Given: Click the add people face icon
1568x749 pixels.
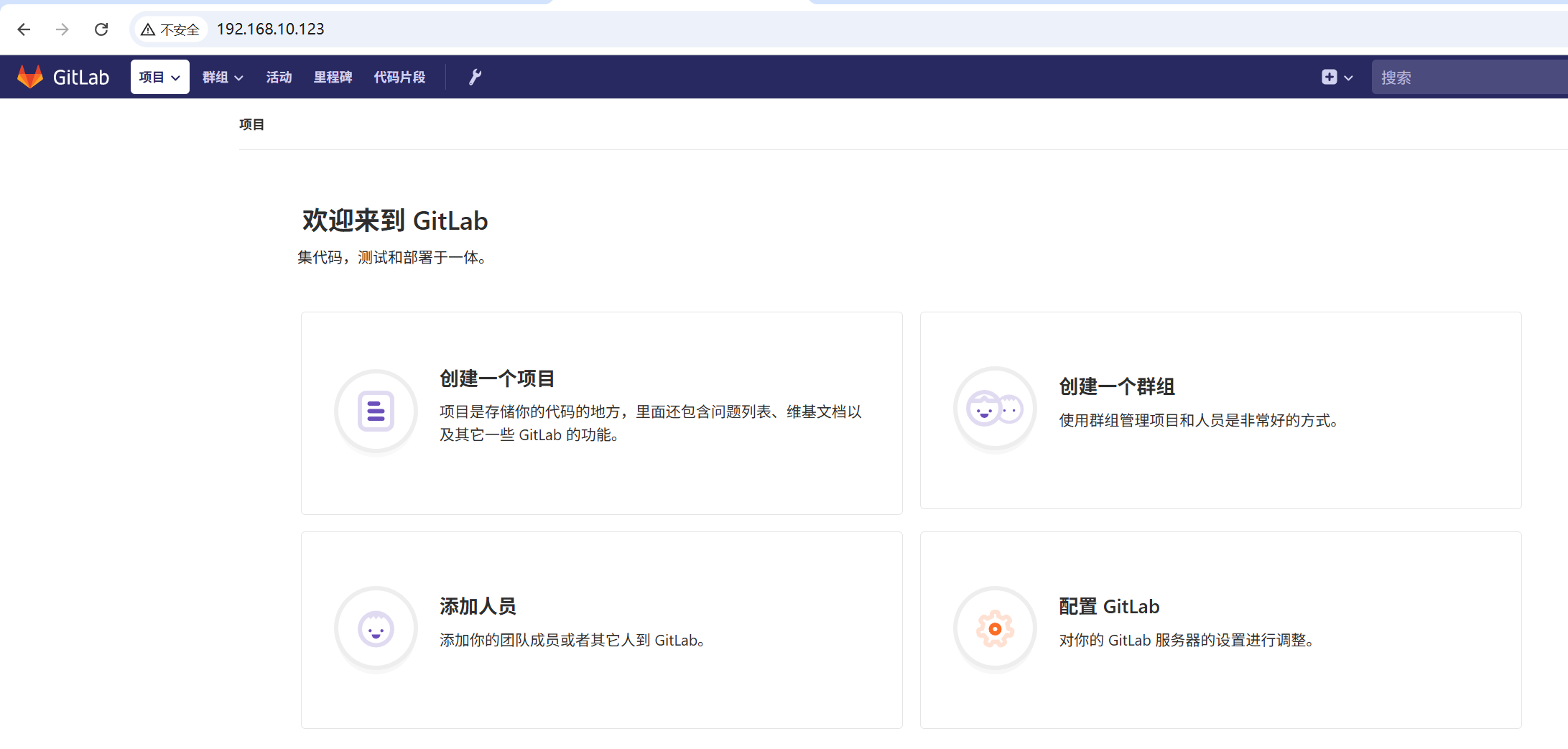Looking at the screenshot, I should click(376, 630).
